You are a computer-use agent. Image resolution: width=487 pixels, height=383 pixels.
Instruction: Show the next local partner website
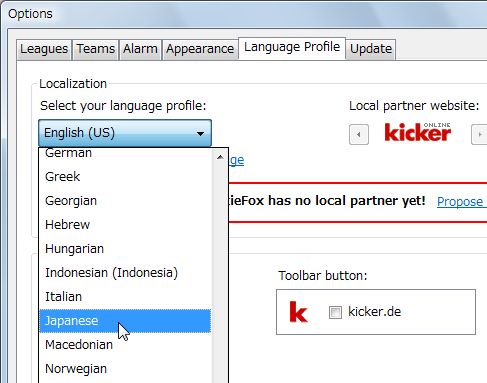click(x=479, y=135)
